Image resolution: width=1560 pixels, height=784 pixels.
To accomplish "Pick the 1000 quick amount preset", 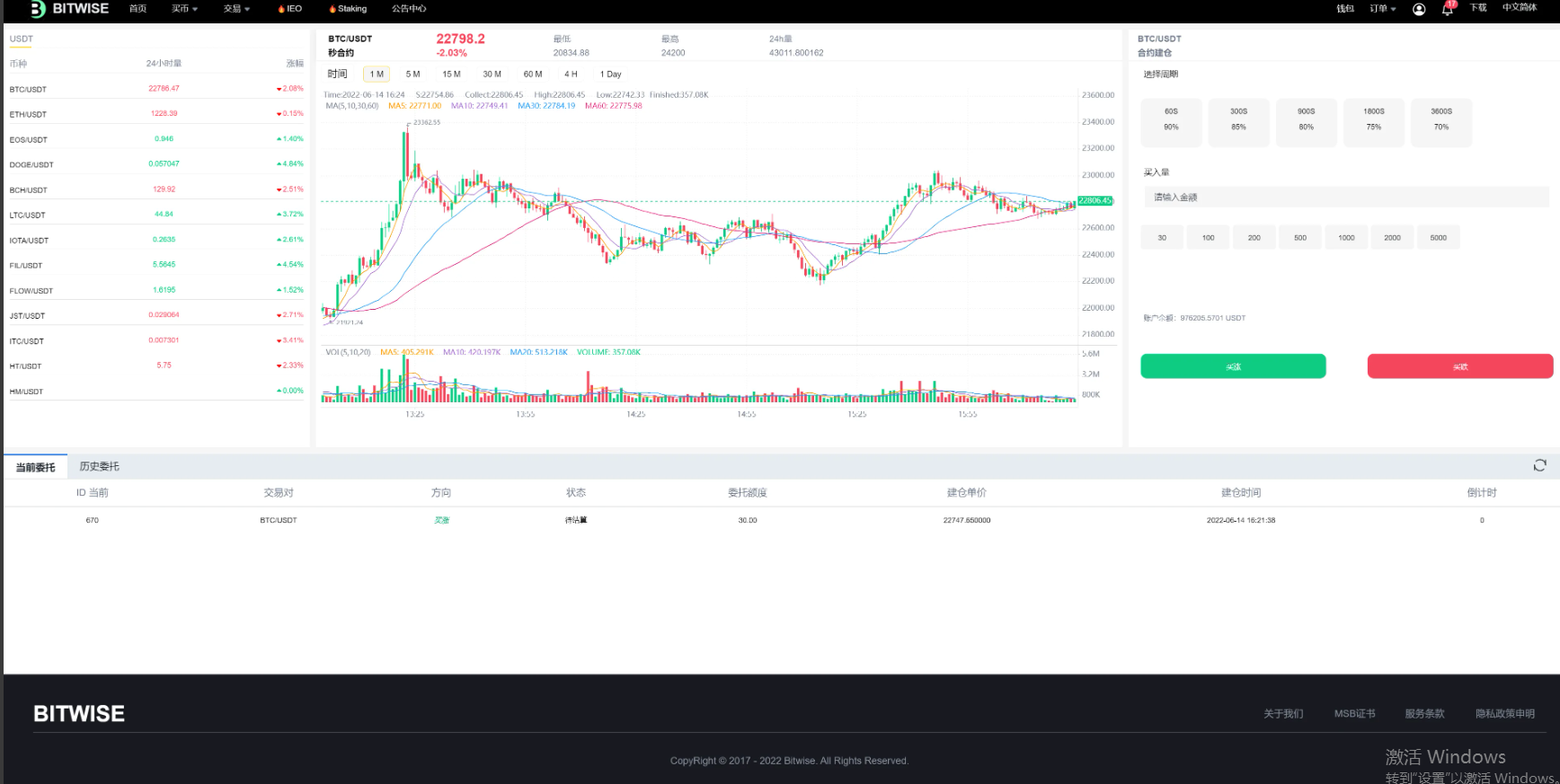I will pos(1346,238).
